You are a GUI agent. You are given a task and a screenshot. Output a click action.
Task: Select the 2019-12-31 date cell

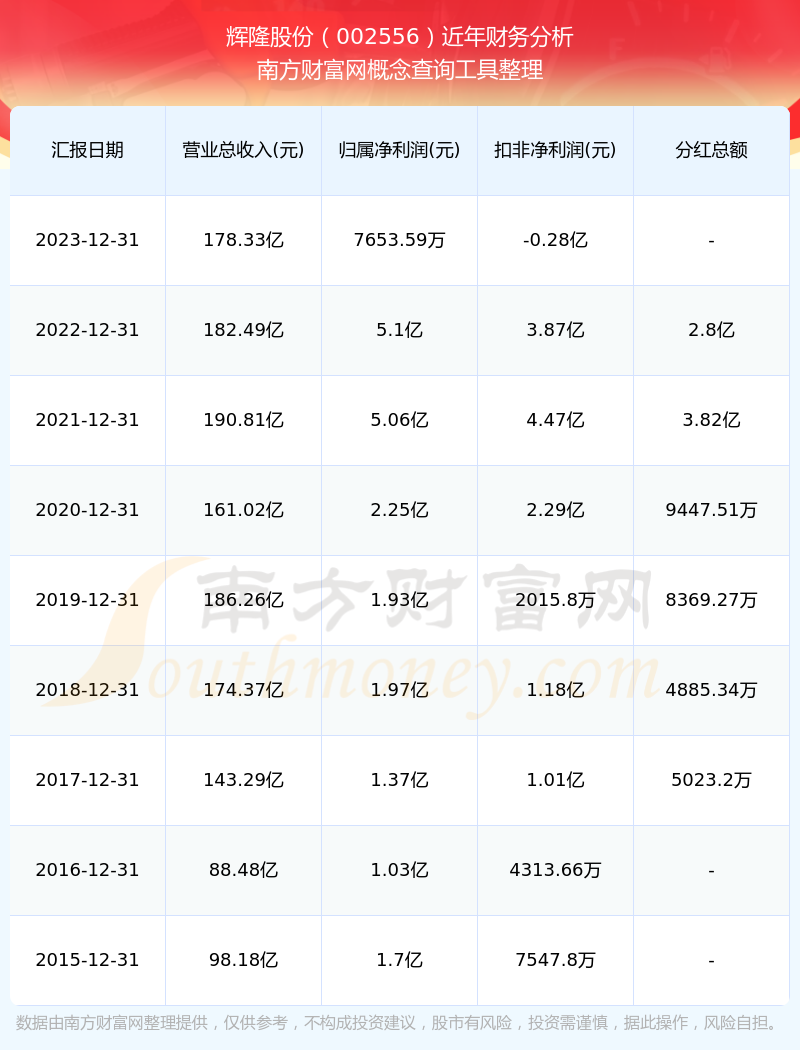coord(88,600)
